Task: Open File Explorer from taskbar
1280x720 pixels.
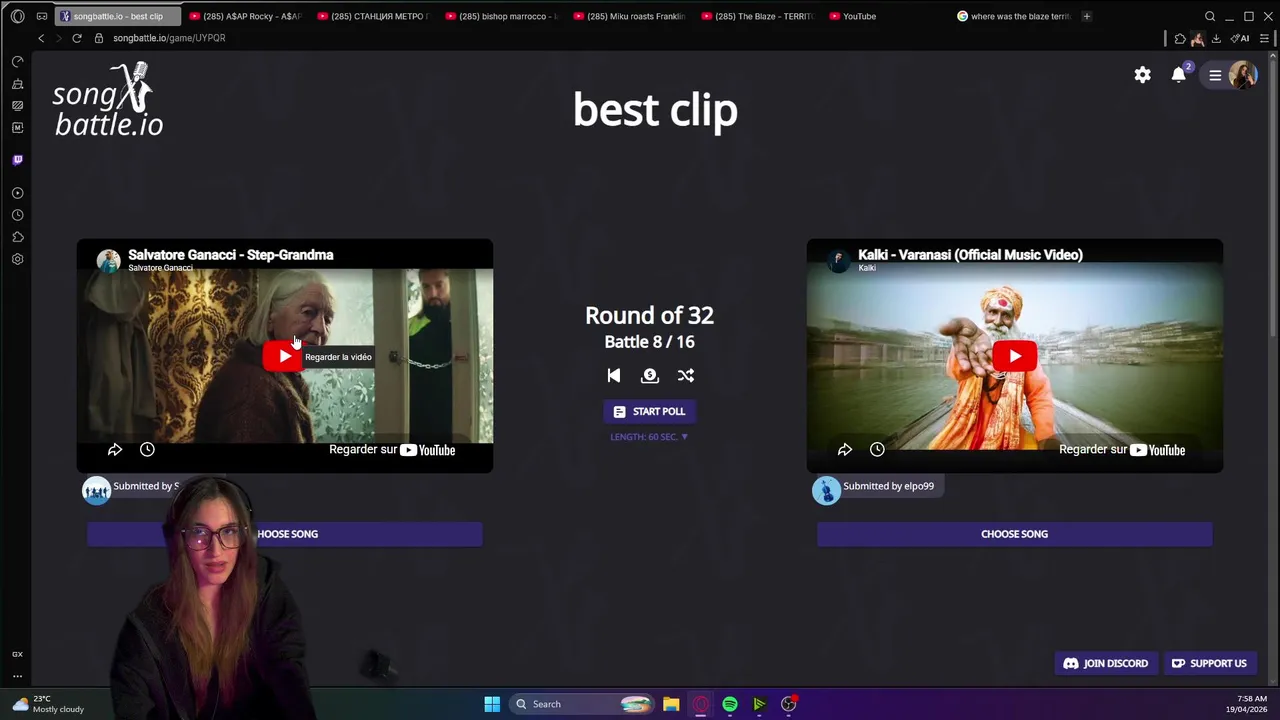Action: click(671, 704)
